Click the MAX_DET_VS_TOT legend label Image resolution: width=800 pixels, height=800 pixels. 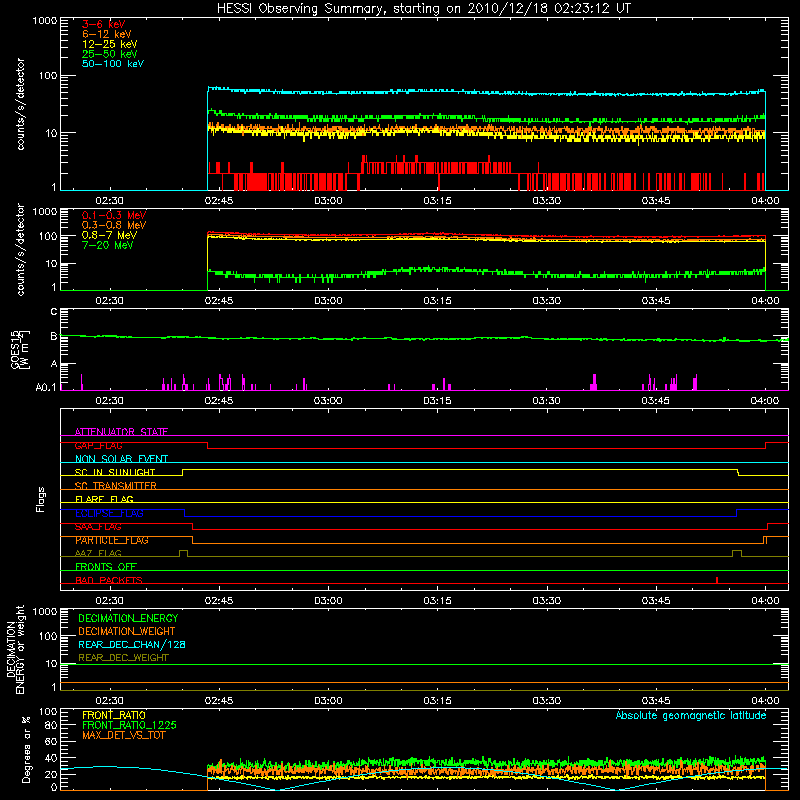[x=123, y=735]
